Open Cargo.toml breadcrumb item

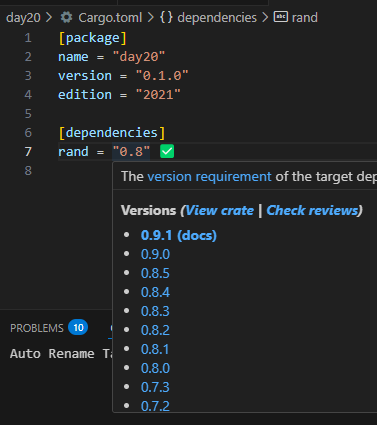[110, 17]
